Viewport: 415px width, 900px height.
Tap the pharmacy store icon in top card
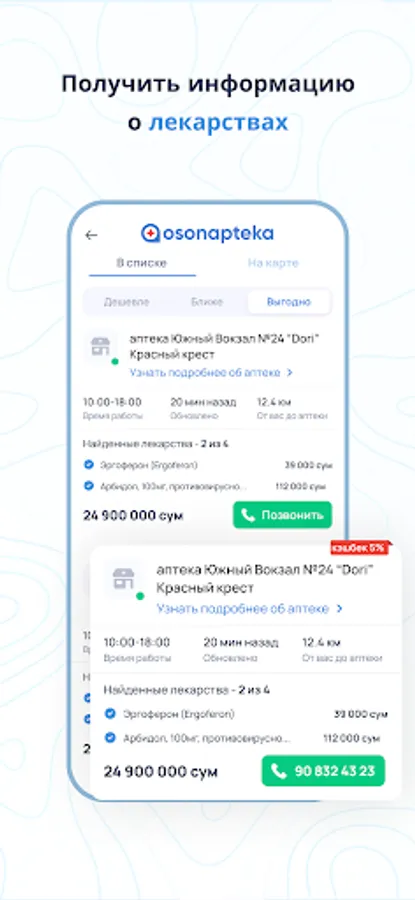(100, 347)
